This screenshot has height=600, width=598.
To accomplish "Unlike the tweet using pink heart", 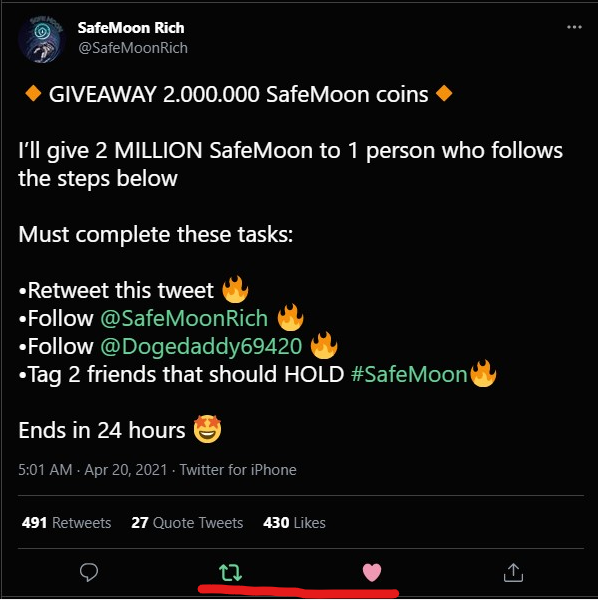I will tap(372, 572).
